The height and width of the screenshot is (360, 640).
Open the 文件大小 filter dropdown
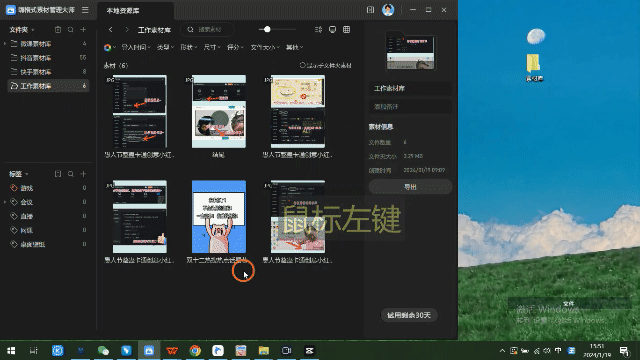click(265, 47)
